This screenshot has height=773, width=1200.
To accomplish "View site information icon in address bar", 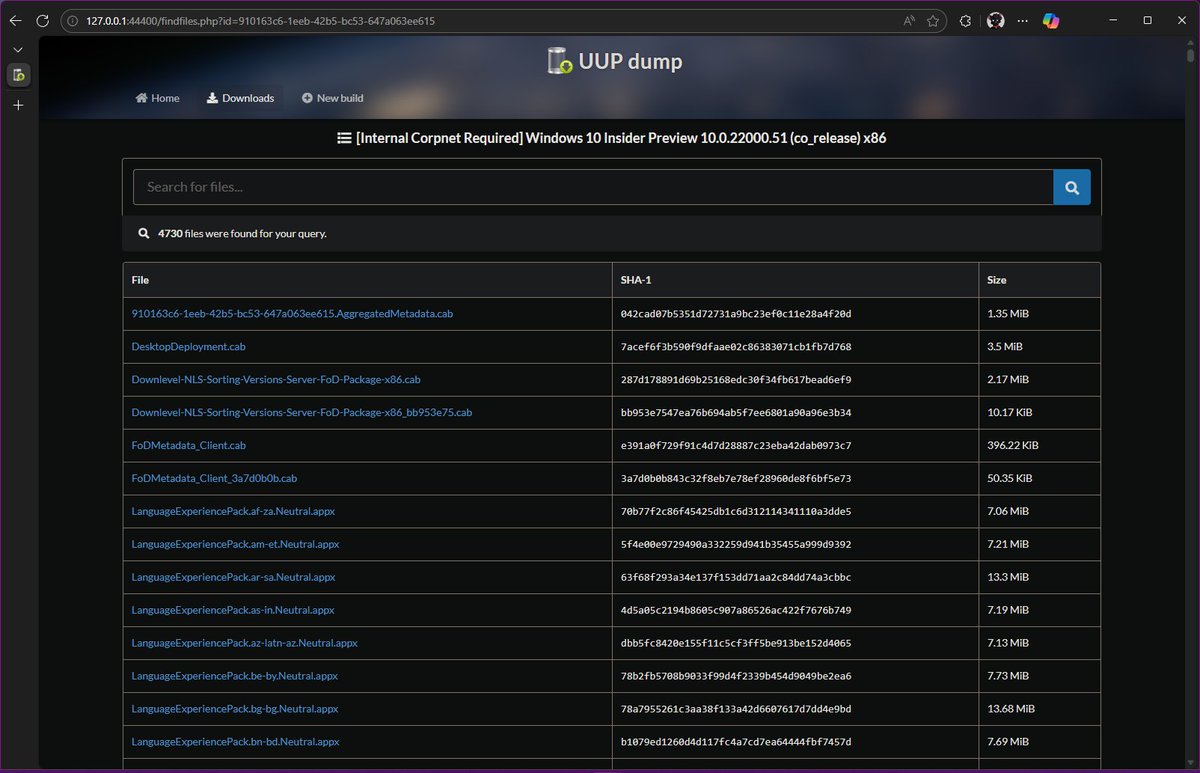I will [74, 20].
